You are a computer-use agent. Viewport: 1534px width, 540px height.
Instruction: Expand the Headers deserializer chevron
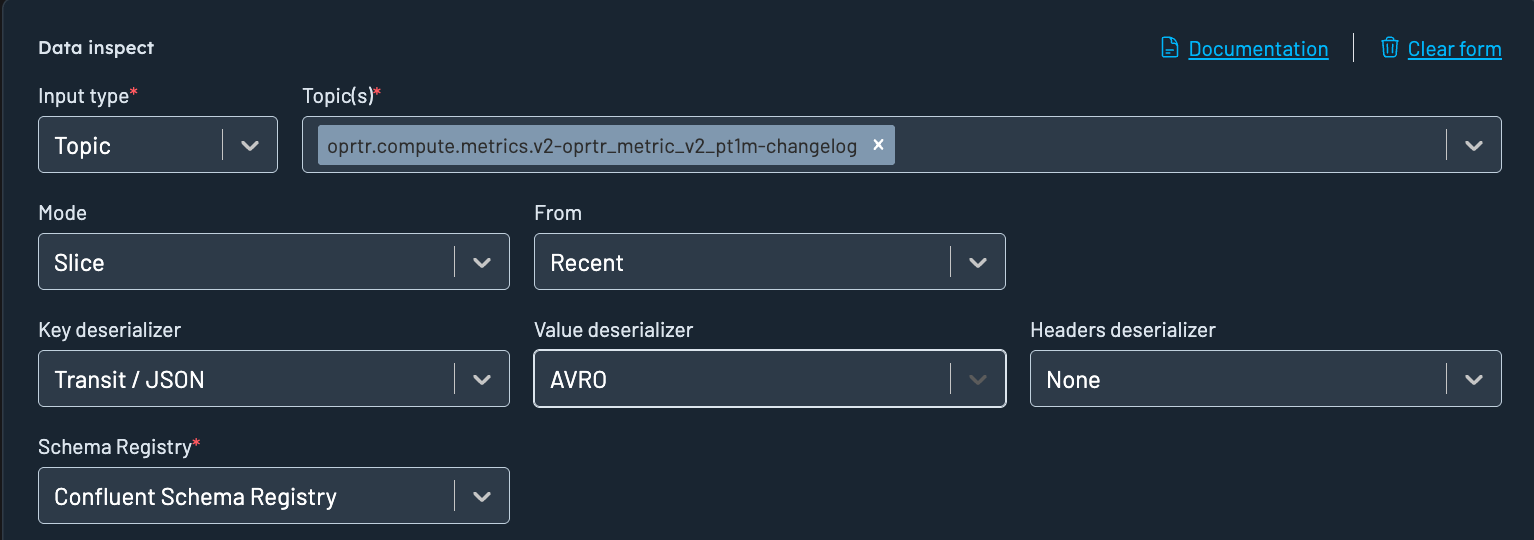[1473, 380]
